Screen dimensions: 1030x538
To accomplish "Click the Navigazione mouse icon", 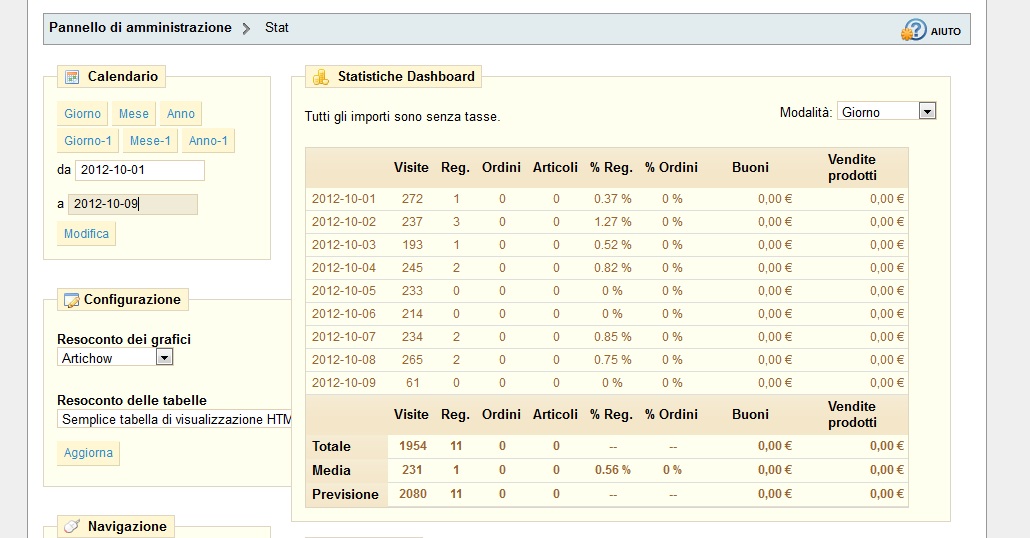I will [x=72, y=526].
